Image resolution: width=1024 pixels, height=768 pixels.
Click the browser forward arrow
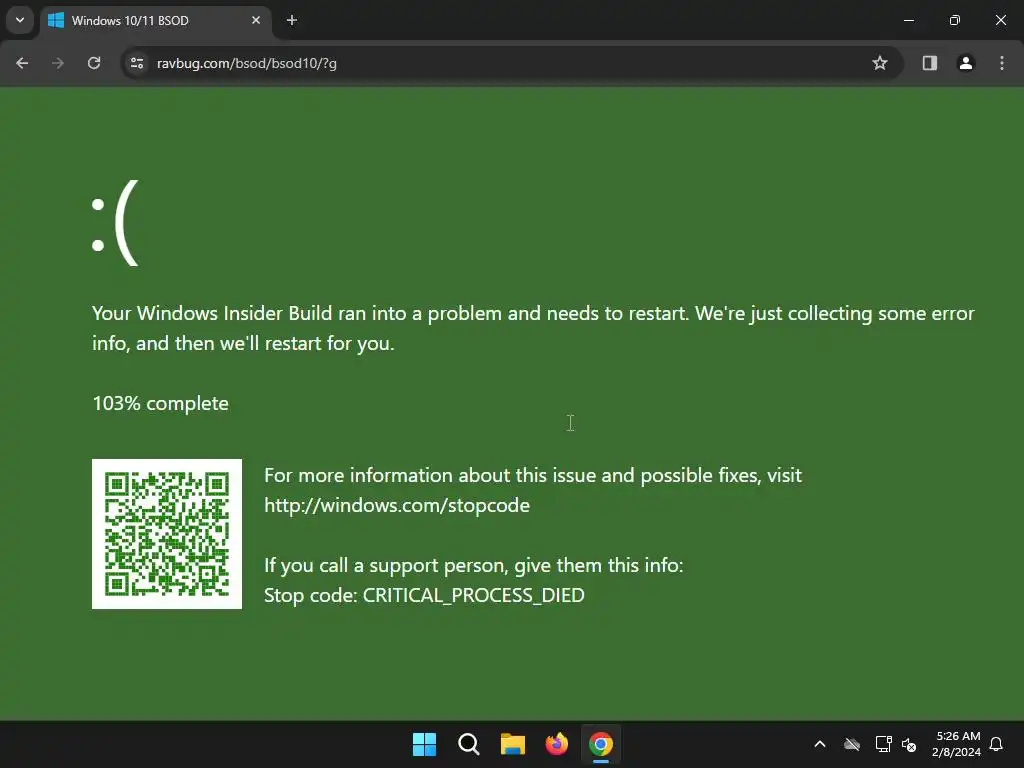pos(58,63)
